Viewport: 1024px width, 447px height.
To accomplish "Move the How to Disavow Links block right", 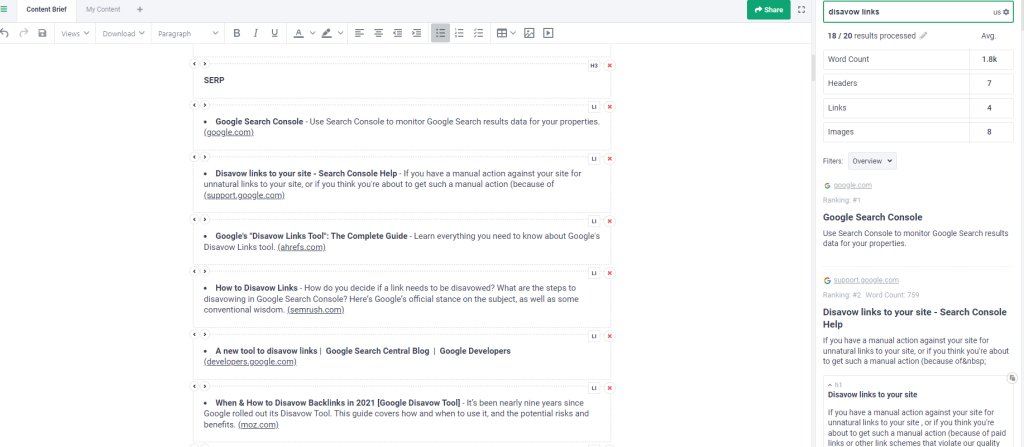I will pyautogui.click(x=204, y=271).
